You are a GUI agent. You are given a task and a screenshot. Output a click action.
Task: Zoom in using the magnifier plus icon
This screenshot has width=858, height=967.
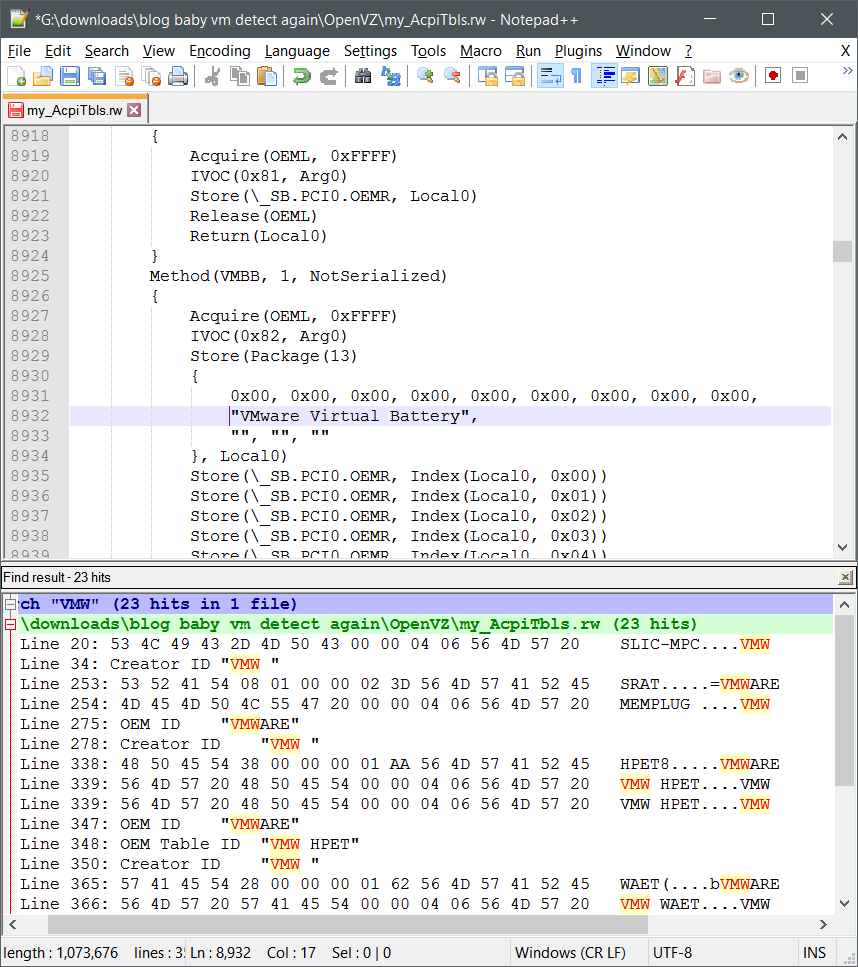pos(425,76)
